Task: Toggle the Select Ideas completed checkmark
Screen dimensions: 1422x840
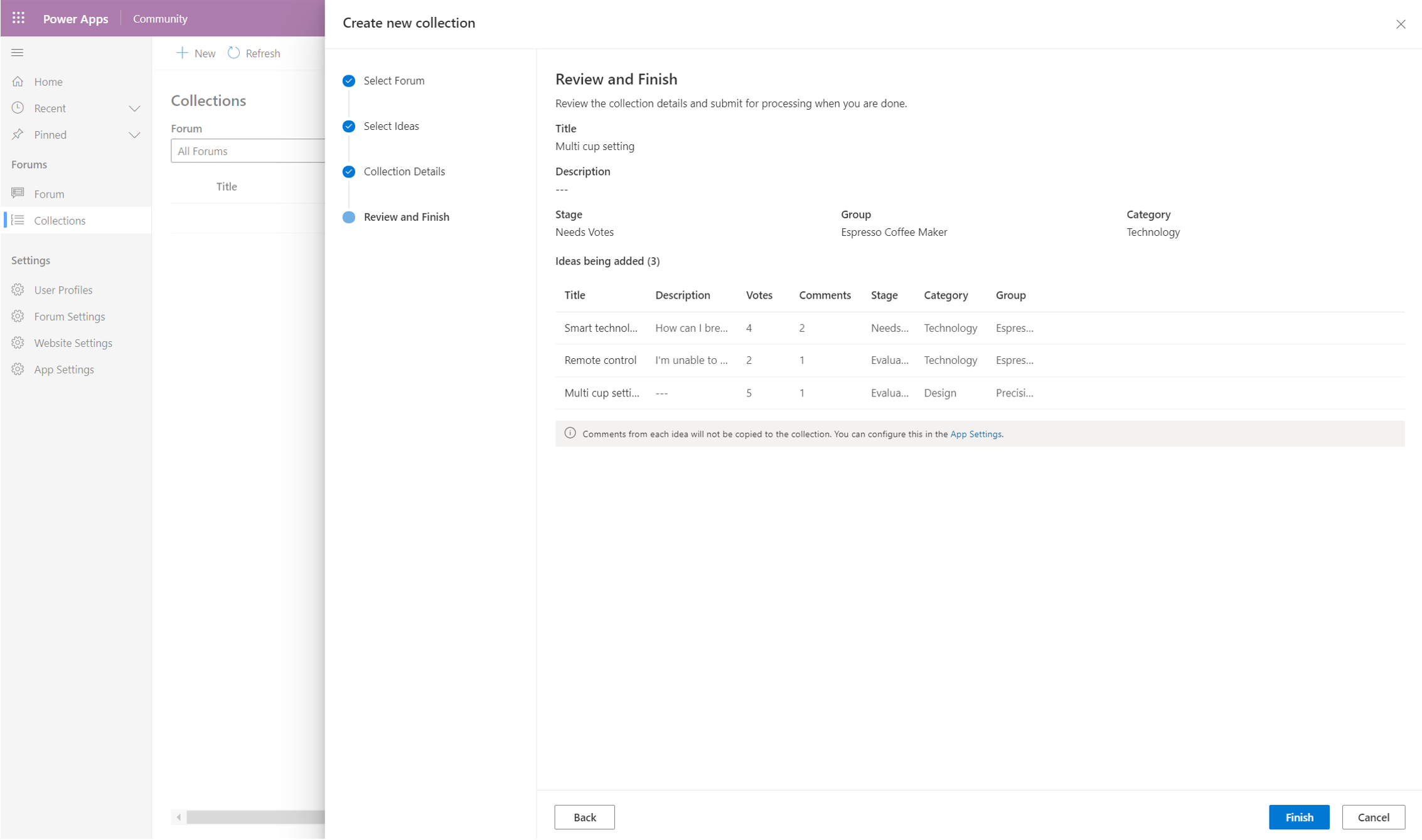Action: (x=349, y=125)
